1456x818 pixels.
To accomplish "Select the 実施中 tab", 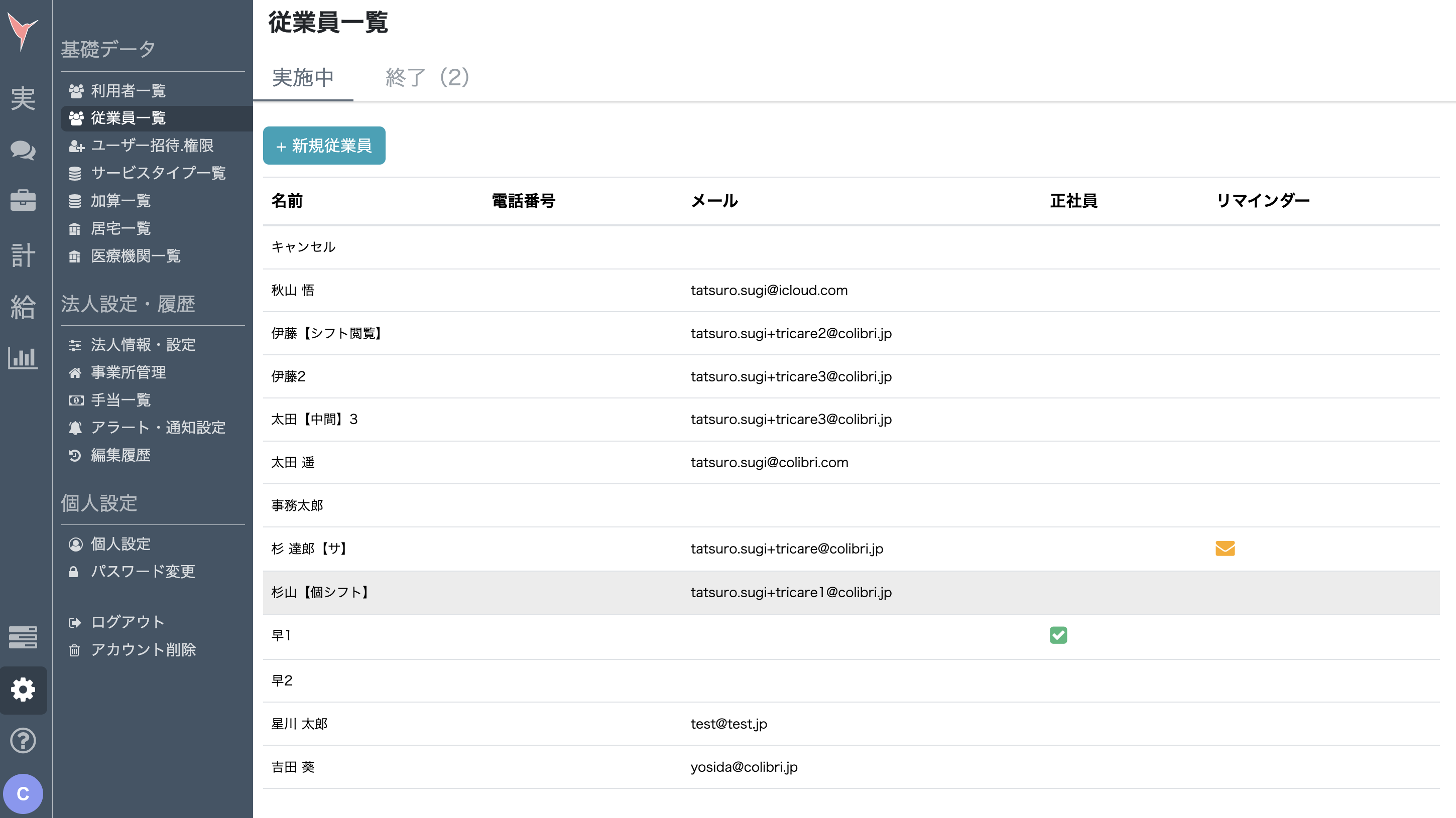I will pyautogui.click(x=303, y=77).
